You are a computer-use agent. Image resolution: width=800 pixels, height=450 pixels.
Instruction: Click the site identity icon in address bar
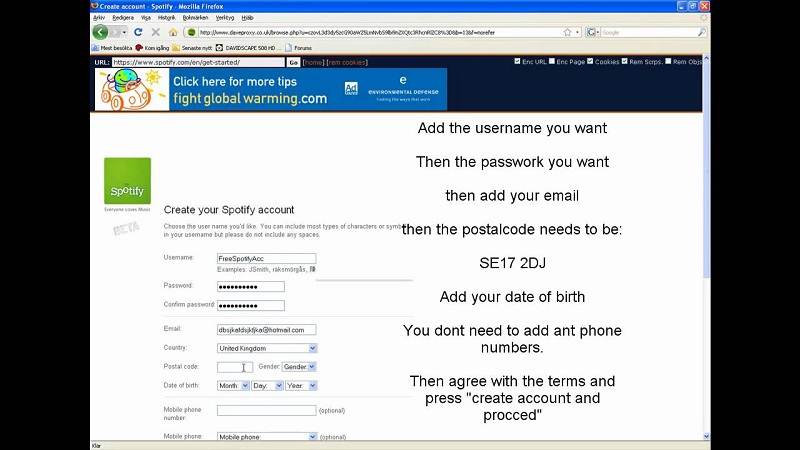pyautogui.click(x=191, y=32)
